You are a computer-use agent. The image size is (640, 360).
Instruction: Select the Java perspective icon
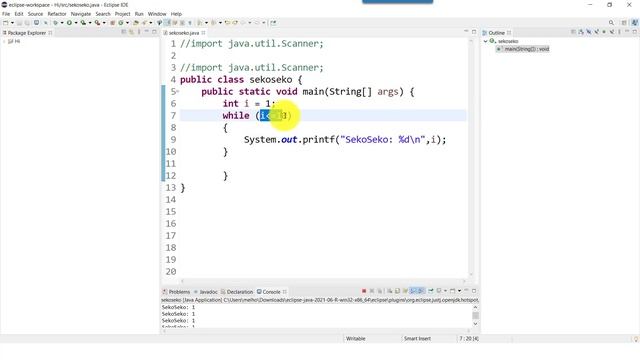coord(635,22)
